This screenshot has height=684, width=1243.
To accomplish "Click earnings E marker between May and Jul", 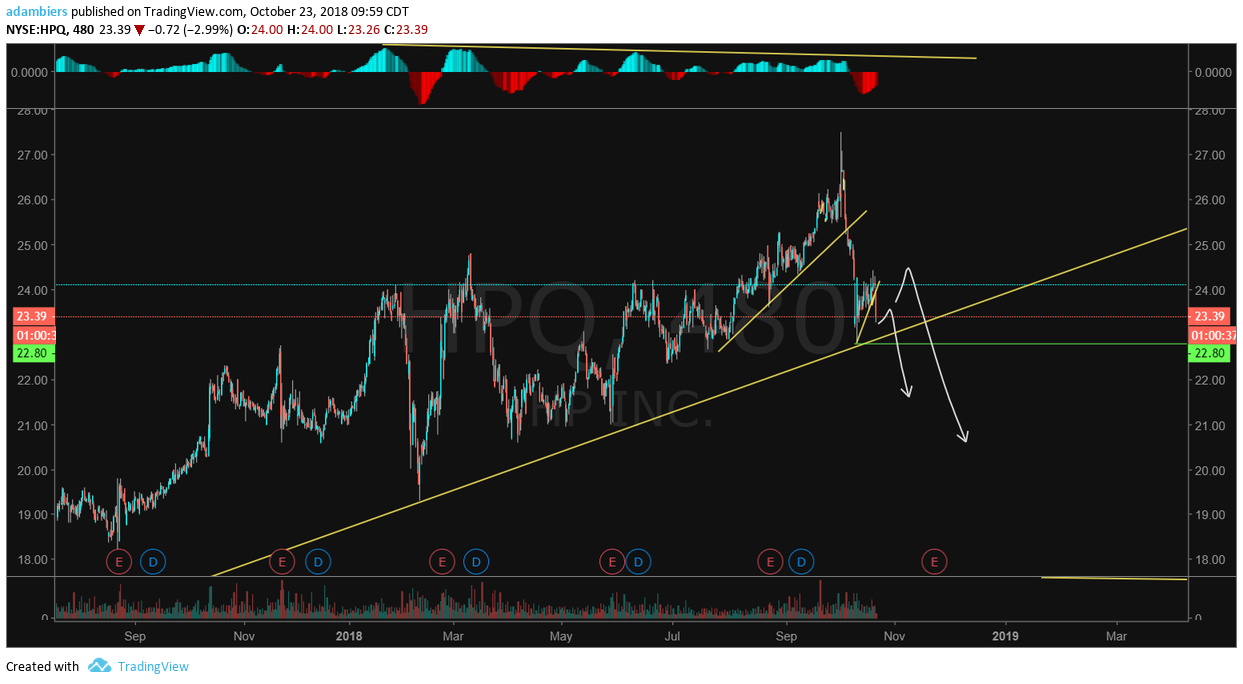I will (x=611, y=562).
